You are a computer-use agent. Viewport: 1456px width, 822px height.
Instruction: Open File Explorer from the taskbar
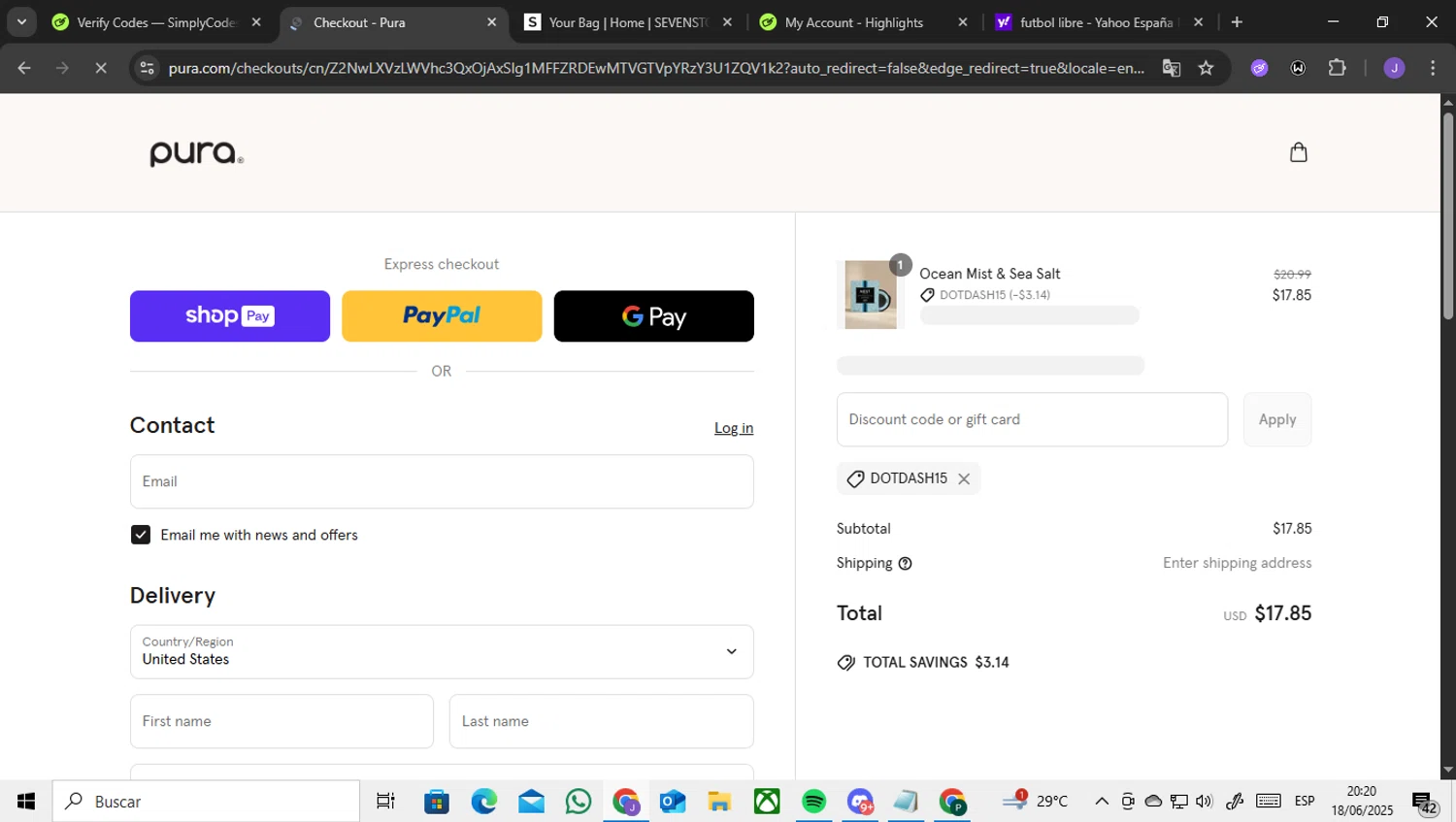tap(719, 802)
